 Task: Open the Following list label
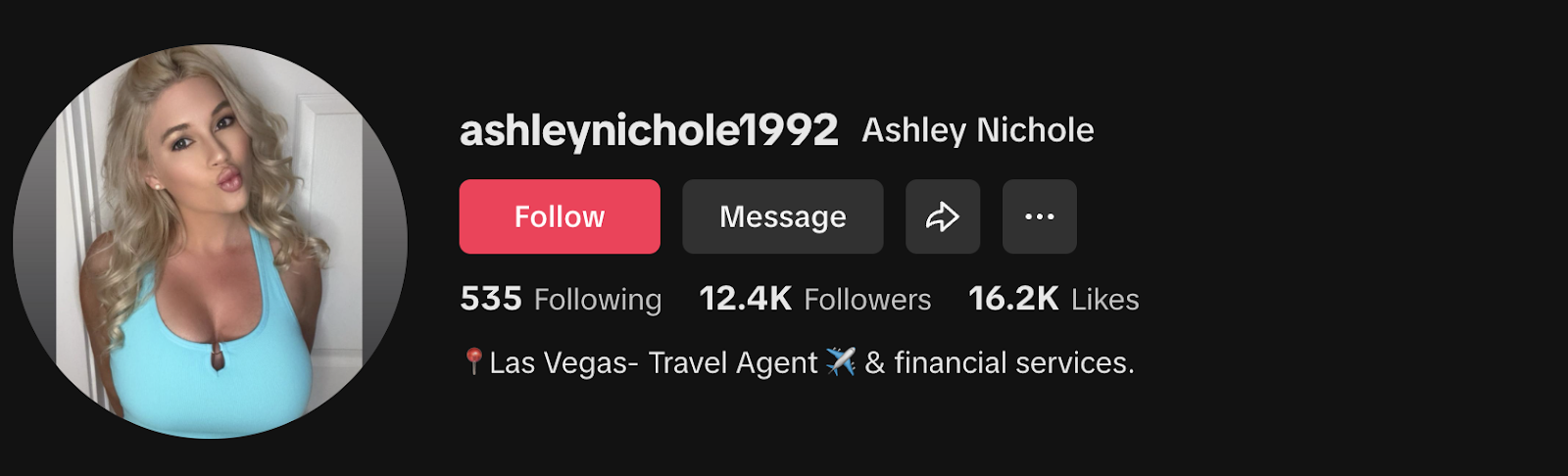click(598, 300)
